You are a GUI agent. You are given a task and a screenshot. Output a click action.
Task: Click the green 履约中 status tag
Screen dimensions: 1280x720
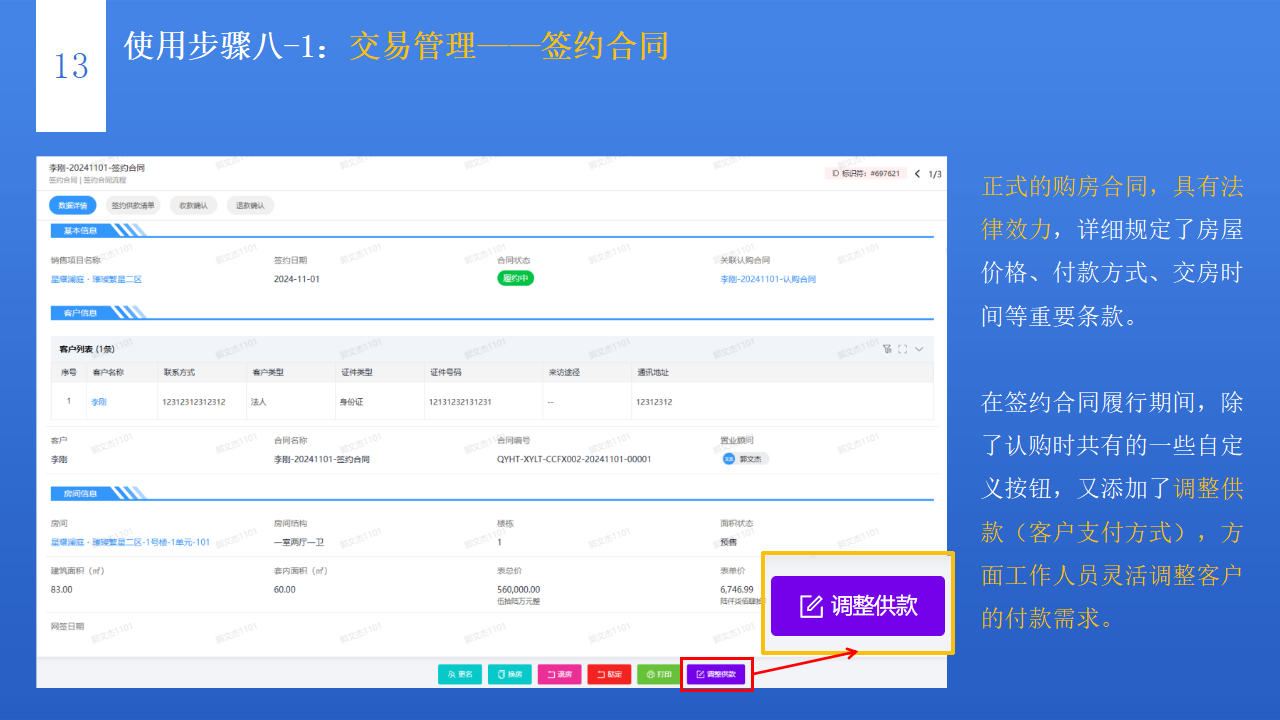tap(516, 277)
